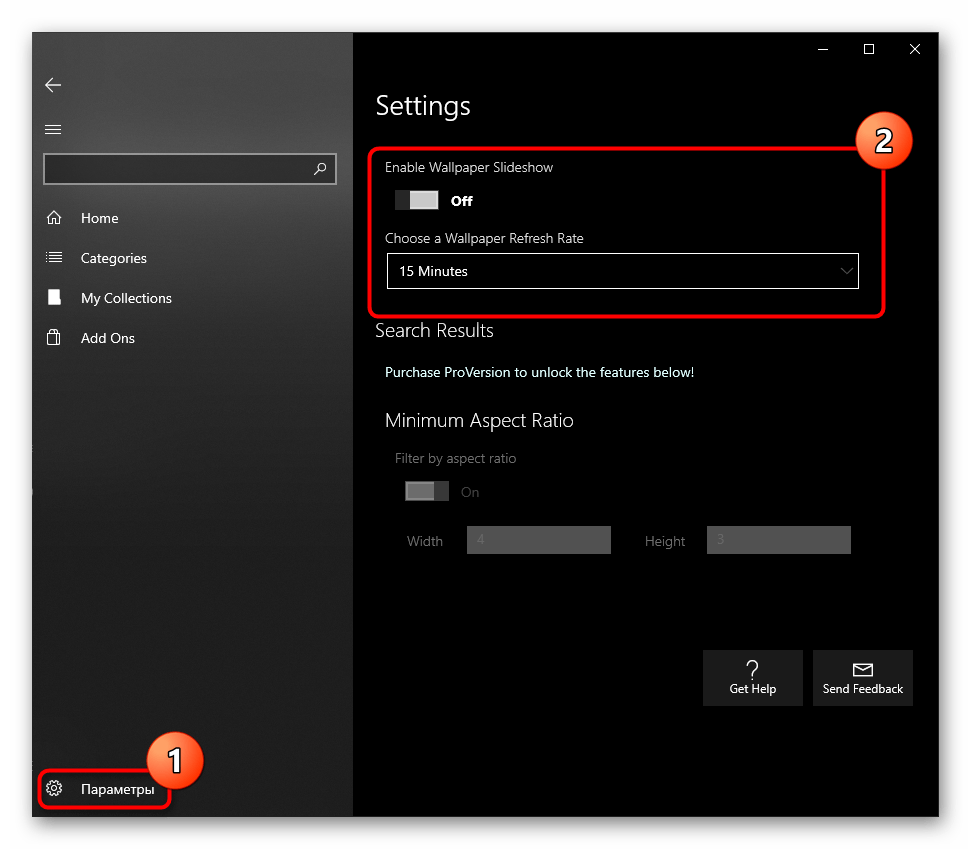
Task: Click the dropdown chevron beside 15 Minutes
Action: (846, 271)
